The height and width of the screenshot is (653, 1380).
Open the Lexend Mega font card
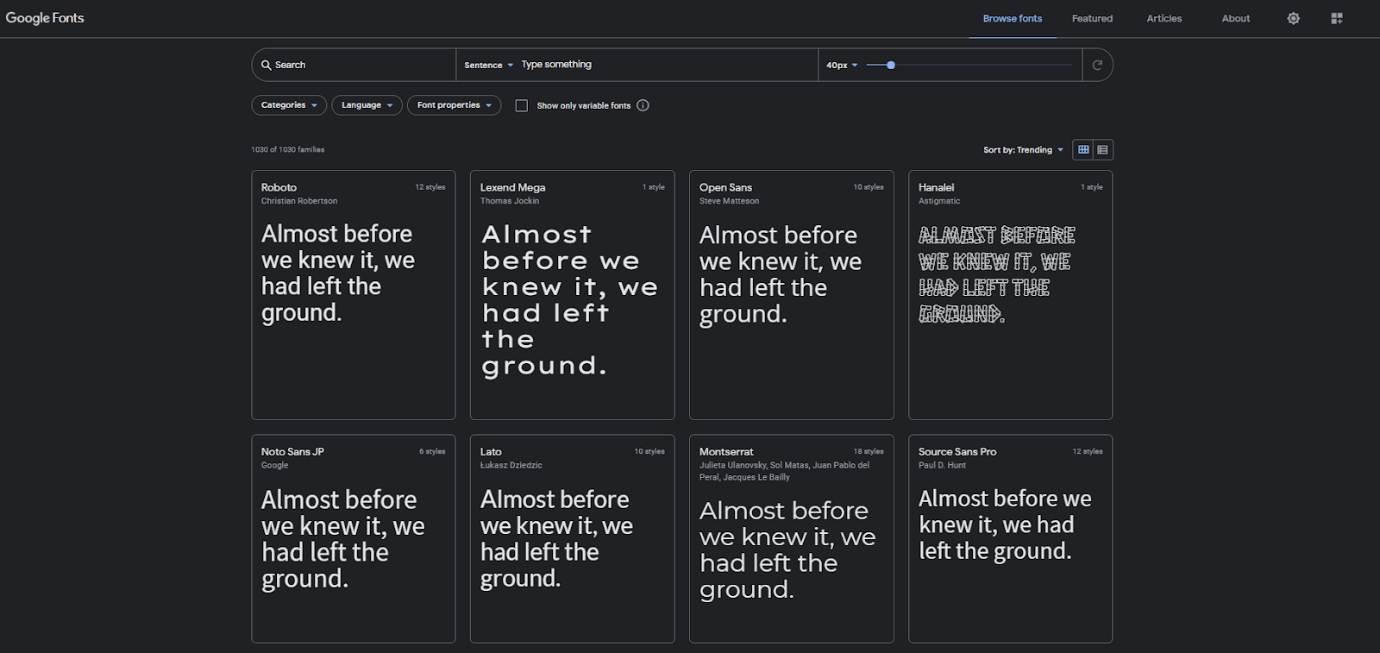572,295
